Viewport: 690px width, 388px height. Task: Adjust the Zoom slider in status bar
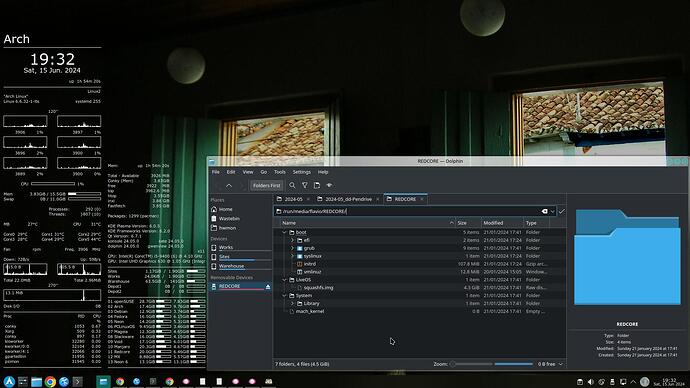[x=471, y=364]
